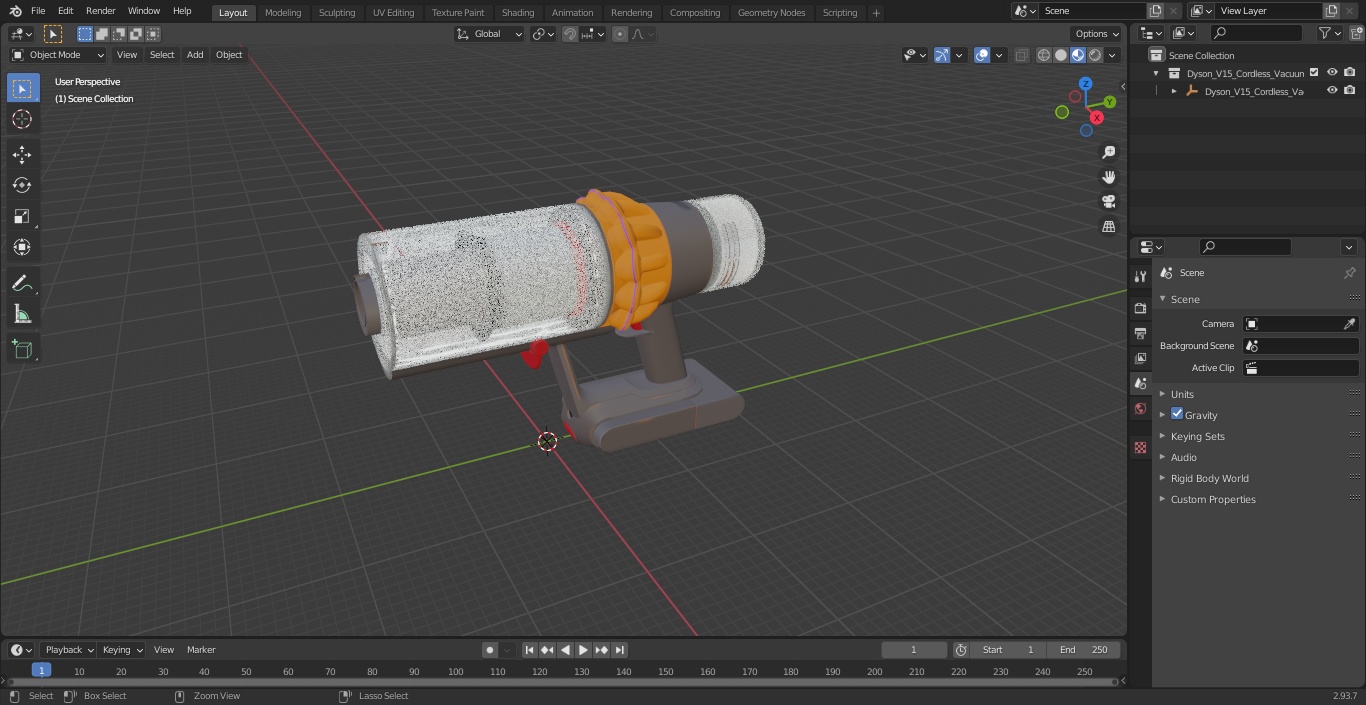Viewport: 1366px width, 705px height.
Task: Switch to the Geometry Nodes workspace tab
Action: 771,12
